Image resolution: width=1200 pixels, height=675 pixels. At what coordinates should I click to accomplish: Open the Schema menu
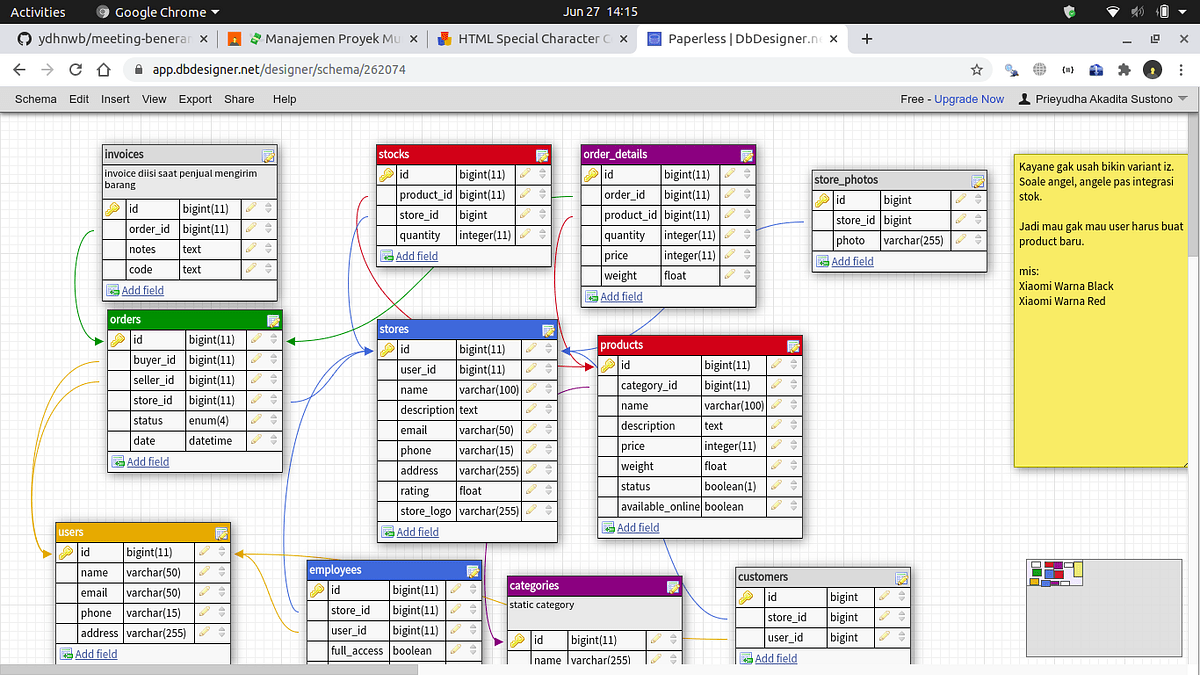tap(35, 99)
